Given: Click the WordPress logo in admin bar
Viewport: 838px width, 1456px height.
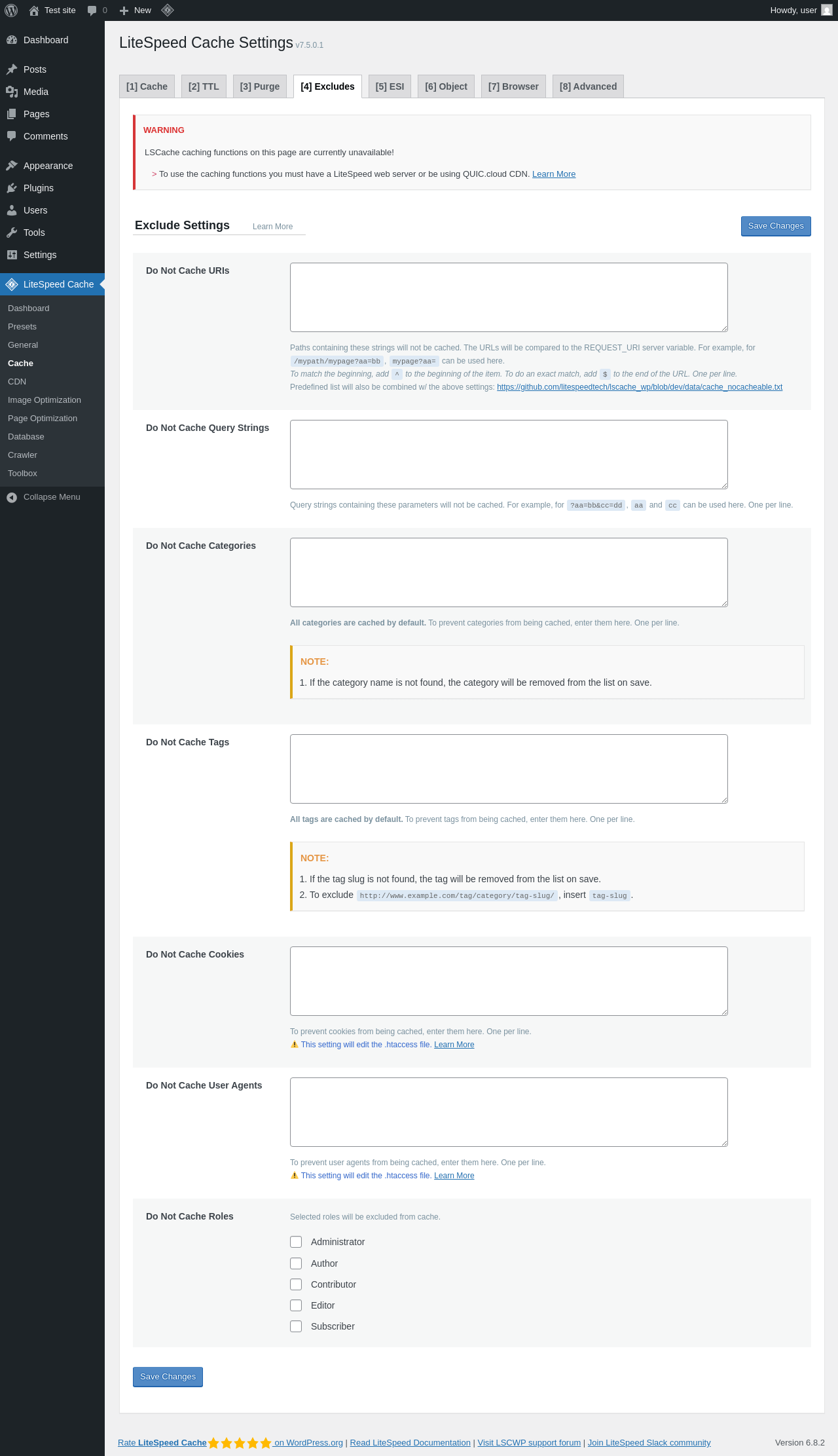Looking at the screenshot, I should [11, 10].
